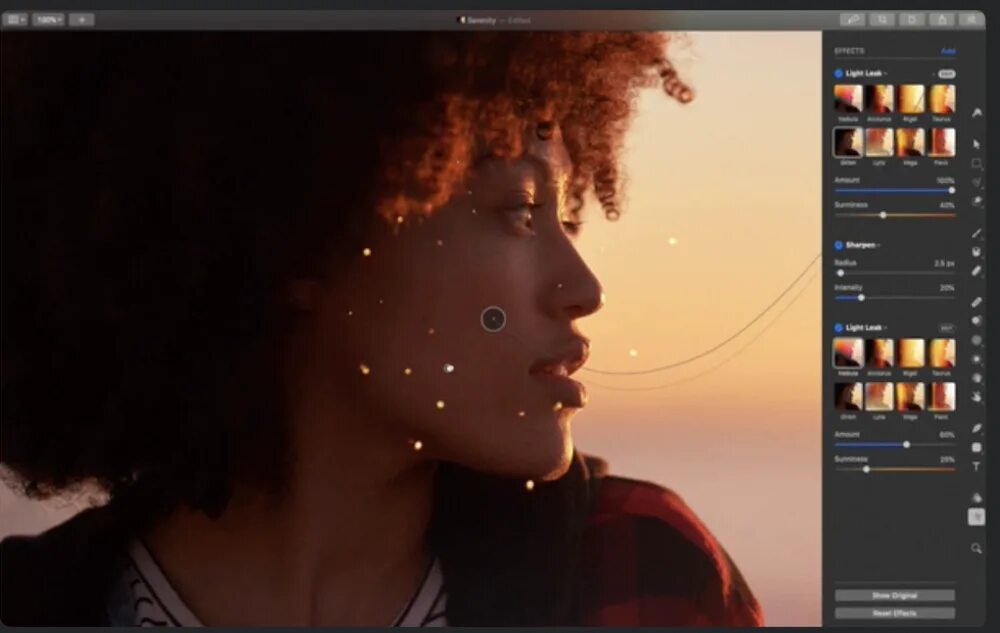Select the Color Fill bucket tool

pos(976,252)
